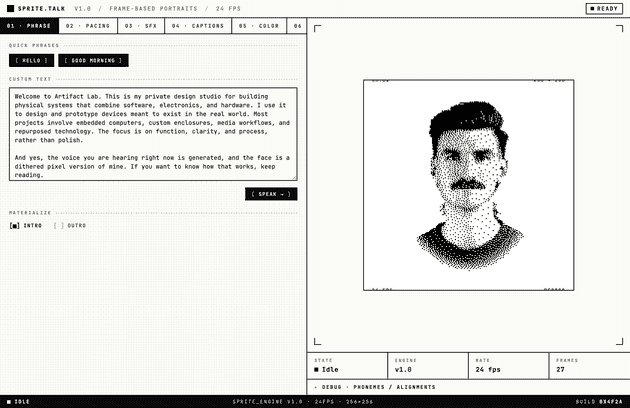Go to the 05 Color tab
The image size is (630, 408).
(259, 26)
